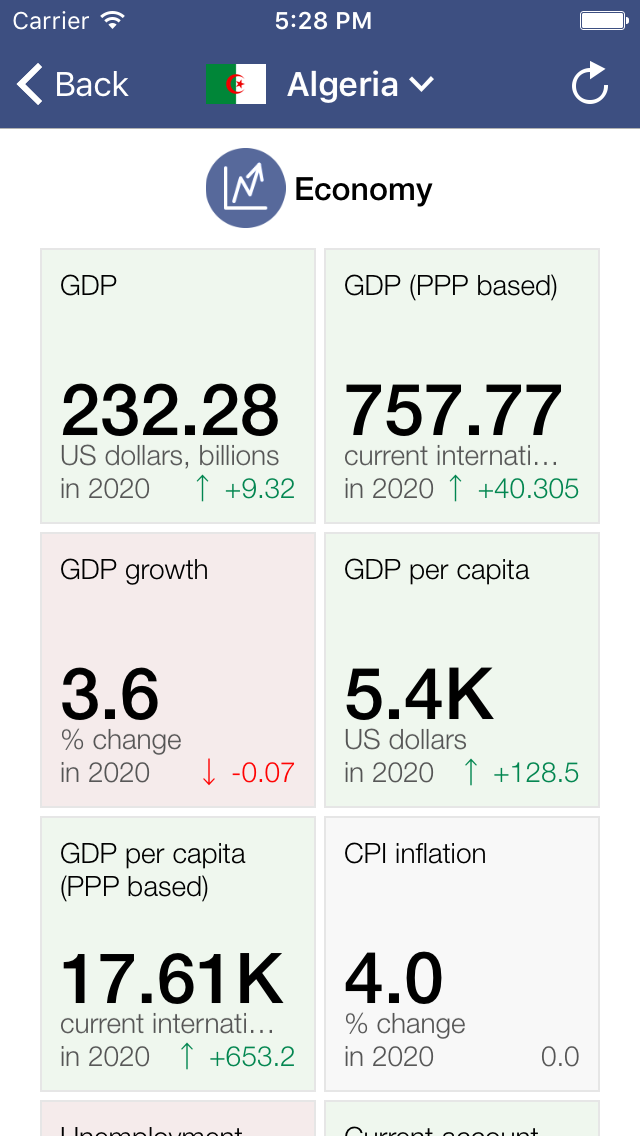Tap the back chevron arrow
640x1136 pixels.
pyautogui.click(x=30, y=84)
